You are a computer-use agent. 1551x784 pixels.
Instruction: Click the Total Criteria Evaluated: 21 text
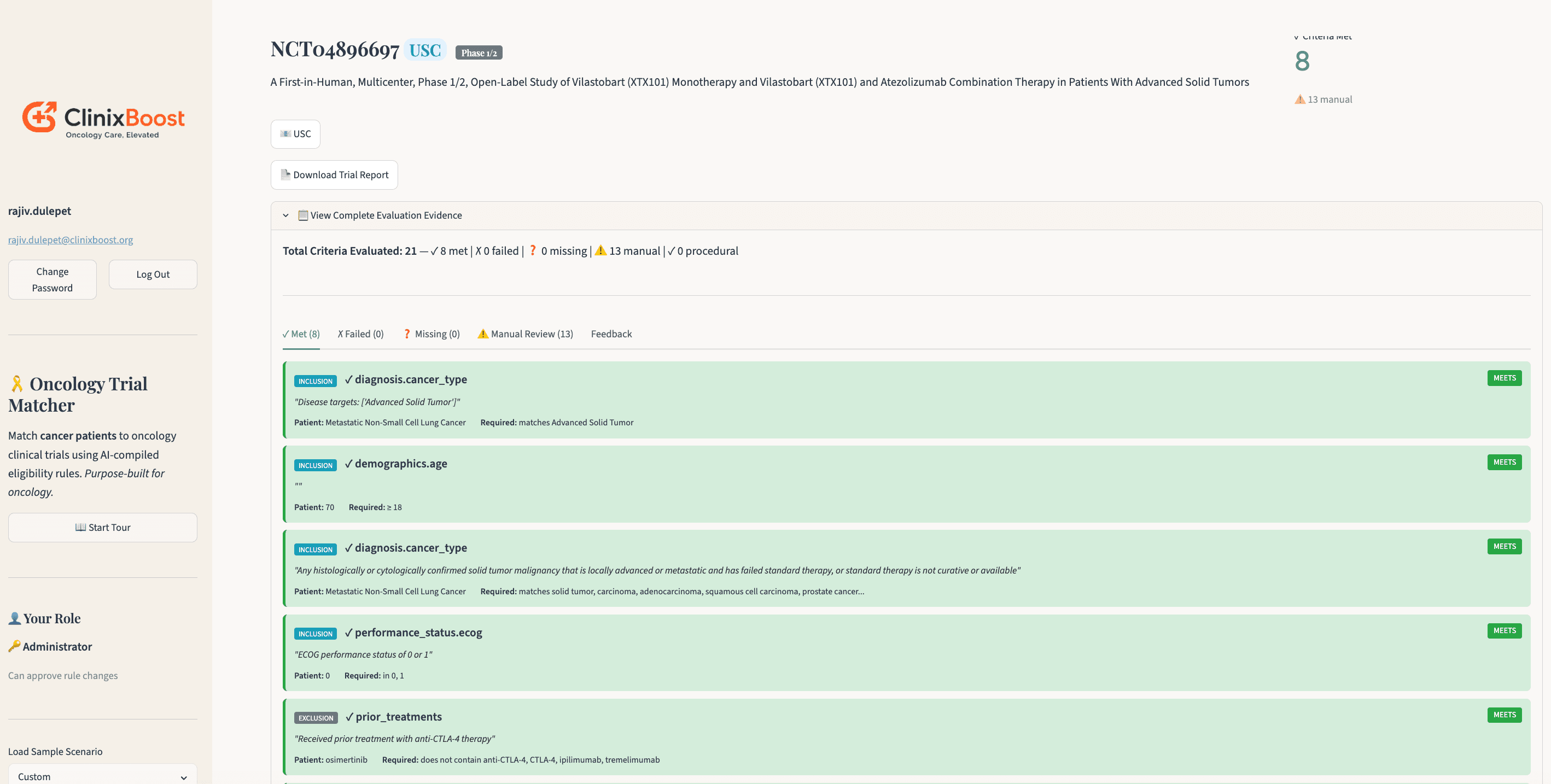(350, 250)
